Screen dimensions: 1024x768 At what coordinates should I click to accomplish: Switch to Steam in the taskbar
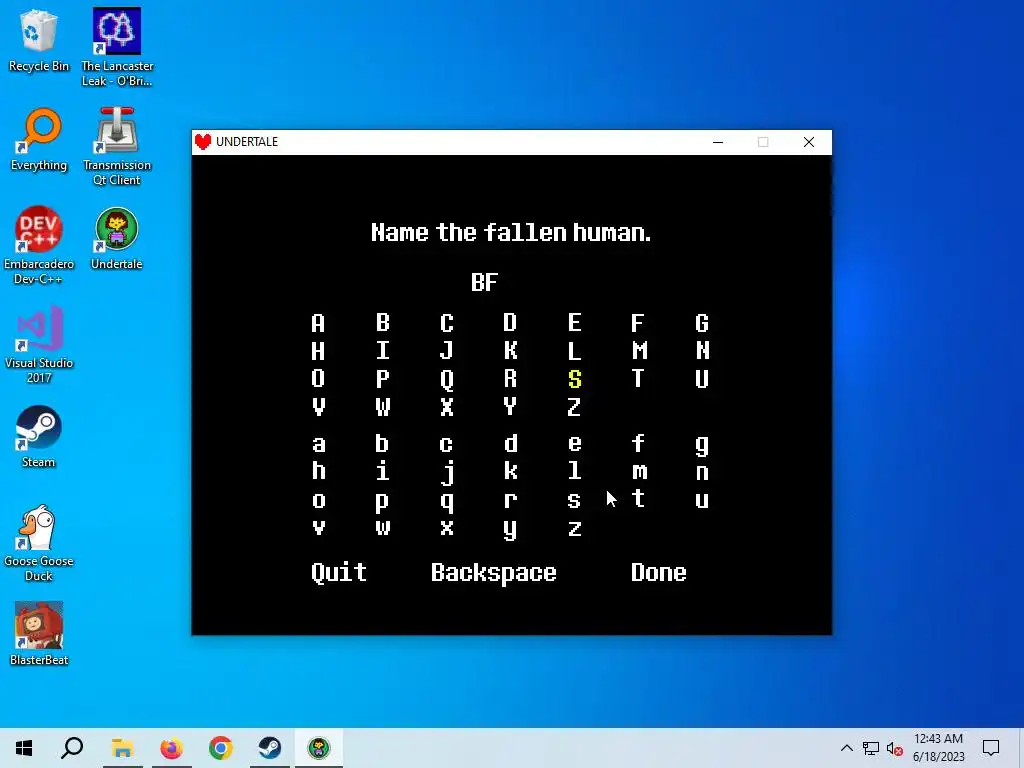point(270,748)
